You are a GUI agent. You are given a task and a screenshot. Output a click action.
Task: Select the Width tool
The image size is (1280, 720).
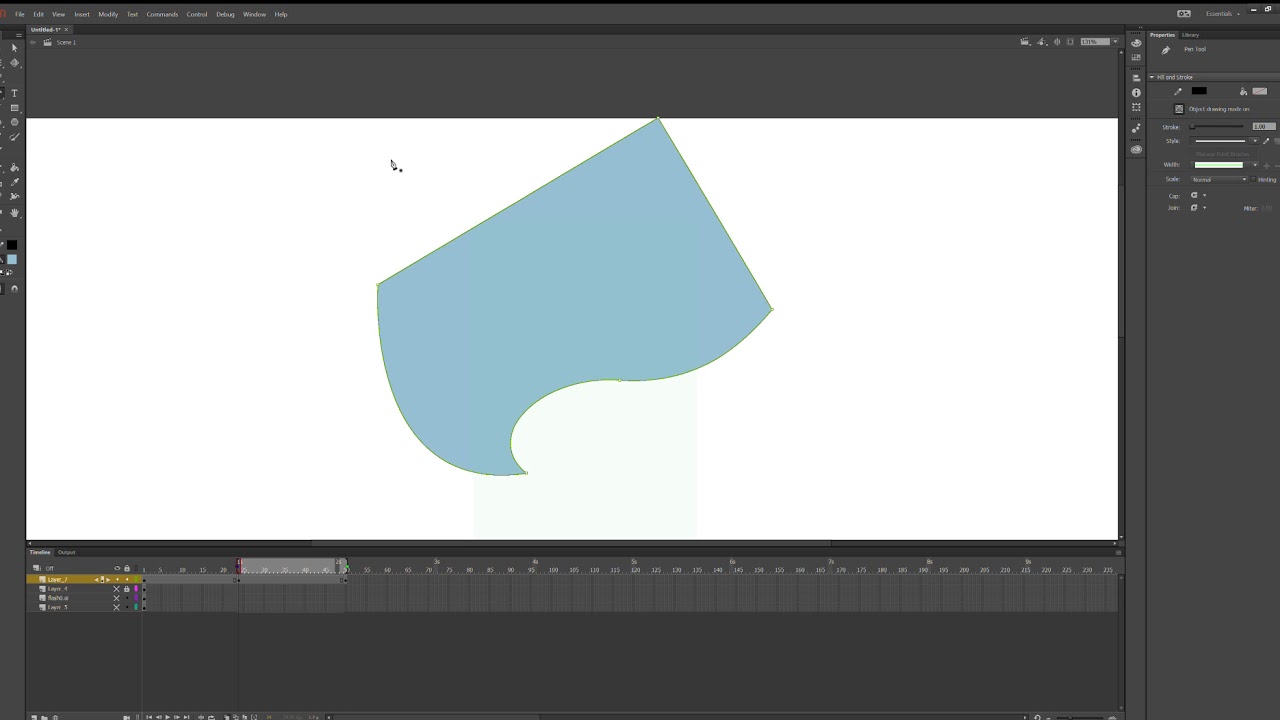14,195
